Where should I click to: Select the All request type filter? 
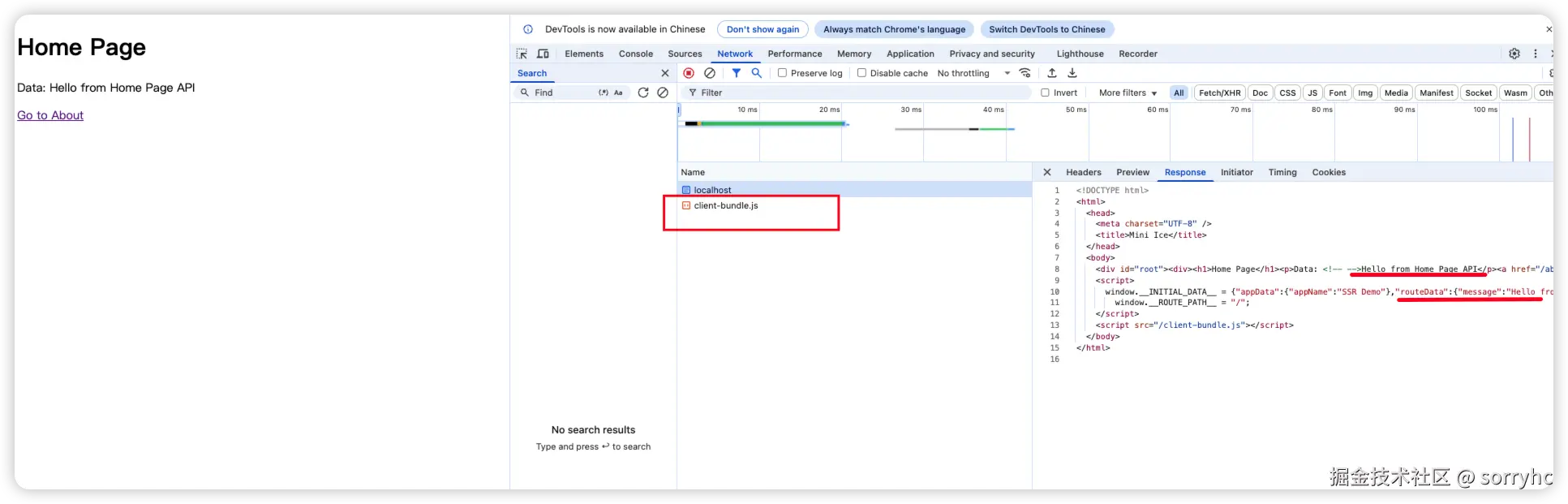tap(1179, 93)
